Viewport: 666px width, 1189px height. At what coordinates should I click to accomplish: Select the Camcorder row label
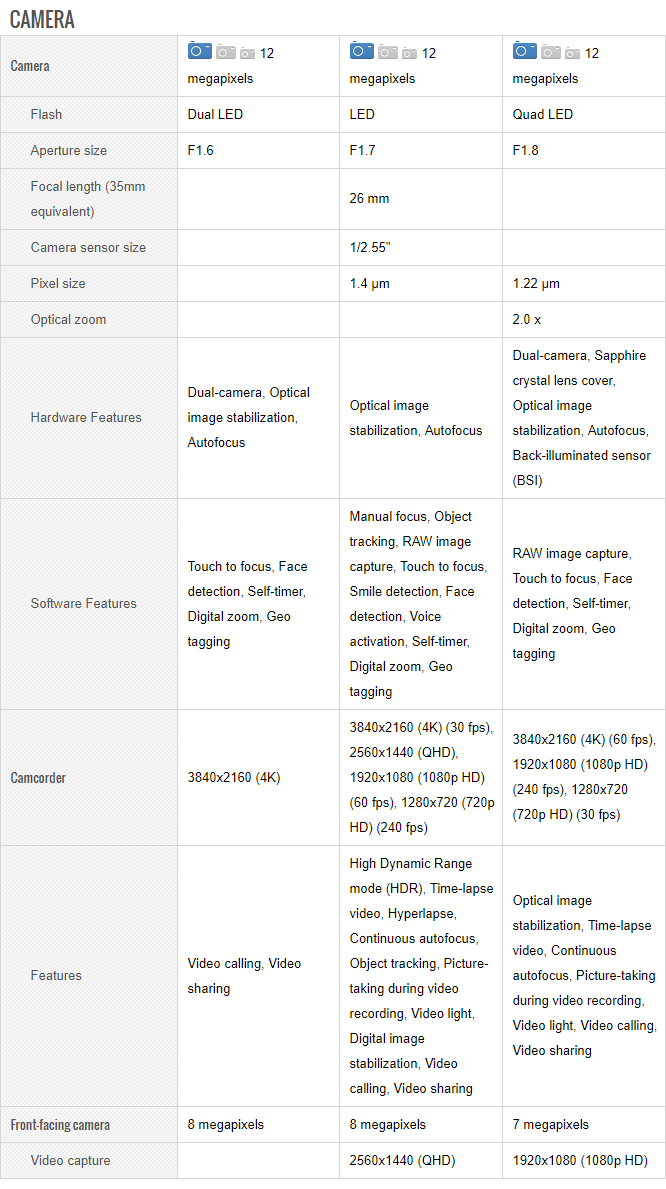coord(38,778)
